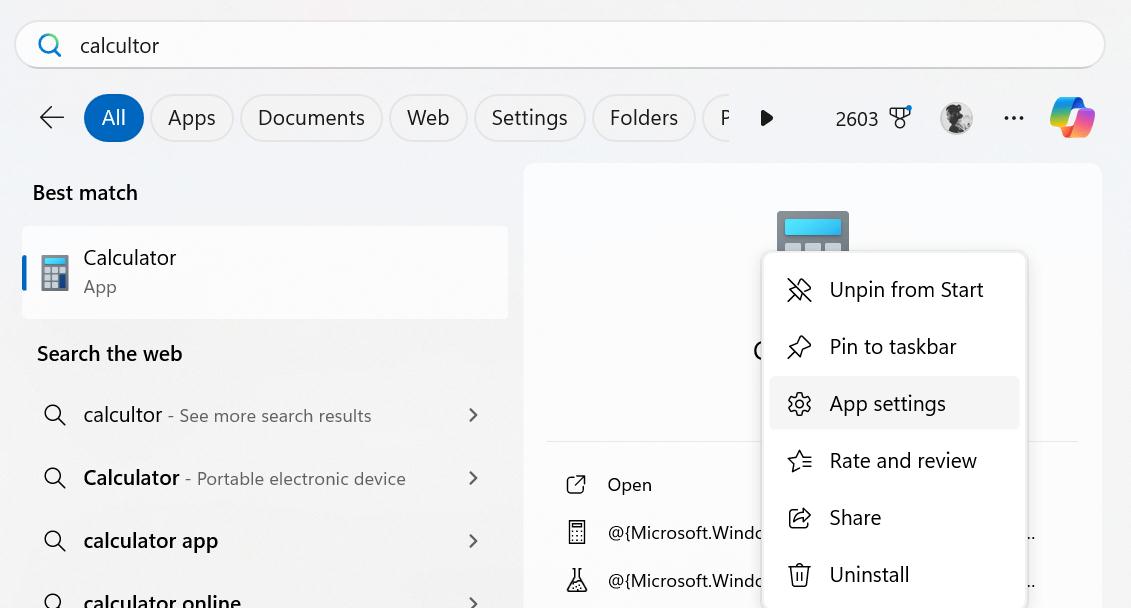The width and height of the screenshot is (1131, 608).
Task: Open App settings from the context menu
Action: (x=887, y=403)
